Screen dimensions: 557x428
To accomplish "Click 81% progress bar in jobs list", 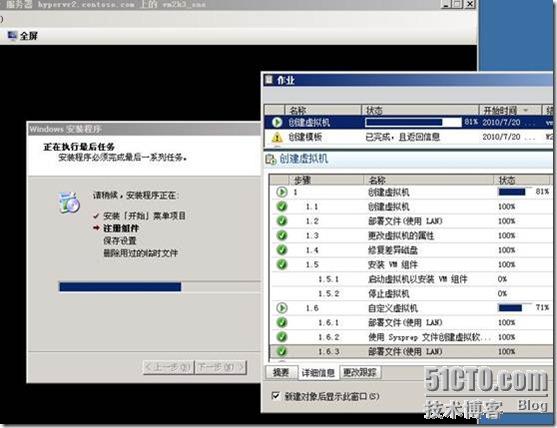I will click(413, 123).
